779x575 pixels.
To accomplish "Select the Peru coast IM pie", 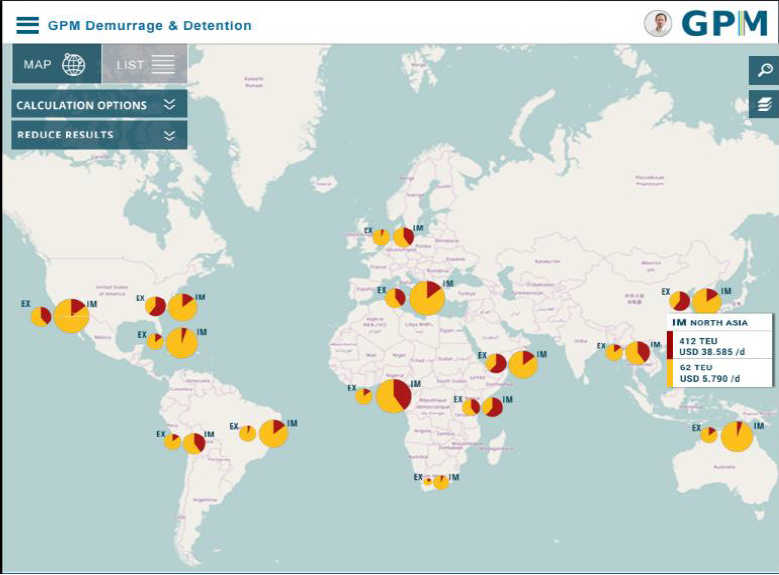I will pos(194,443).
